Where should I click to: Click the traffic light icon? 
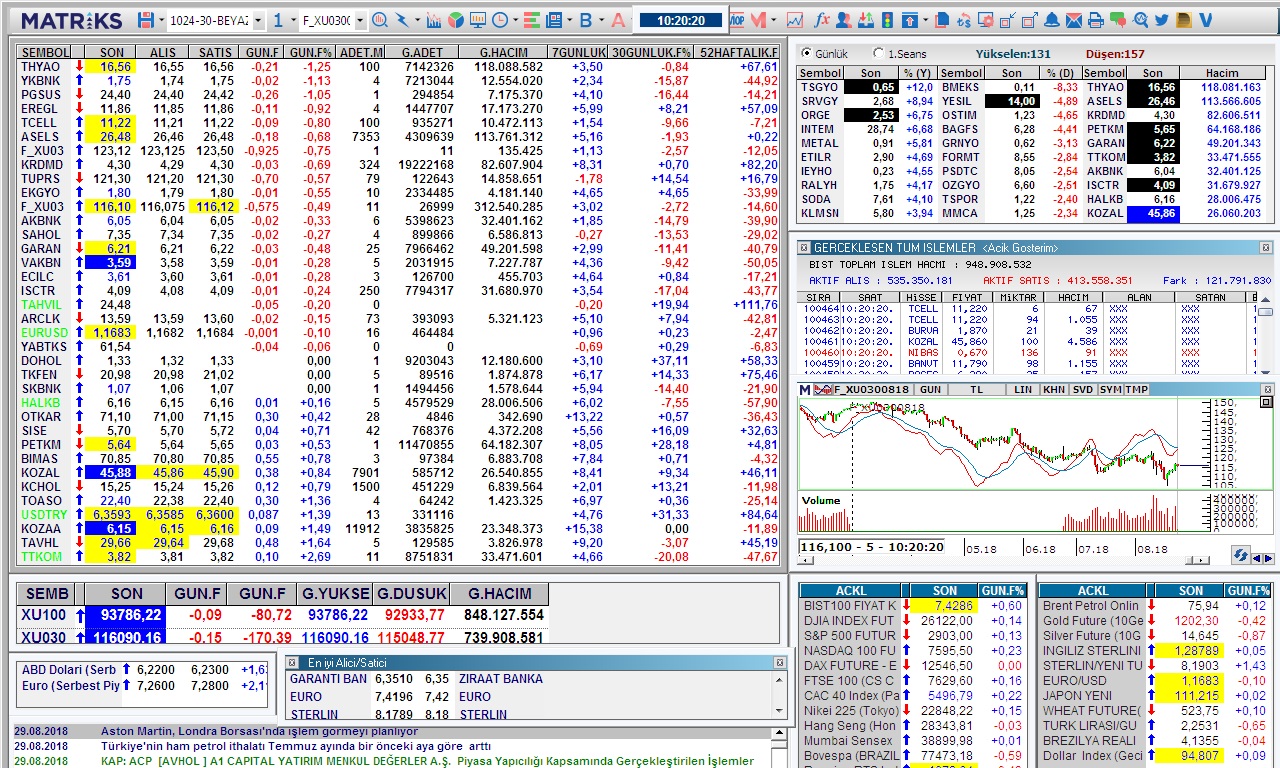coord(887,20)
